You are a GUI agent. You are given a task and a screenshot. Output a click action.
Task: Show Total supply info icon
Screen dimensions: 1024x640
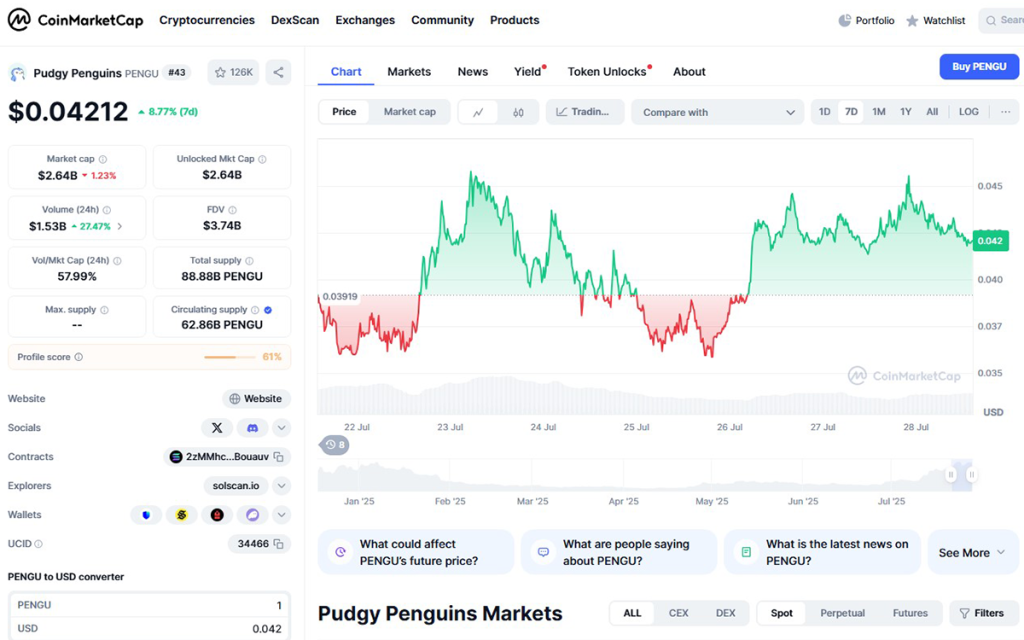point(249,261)
